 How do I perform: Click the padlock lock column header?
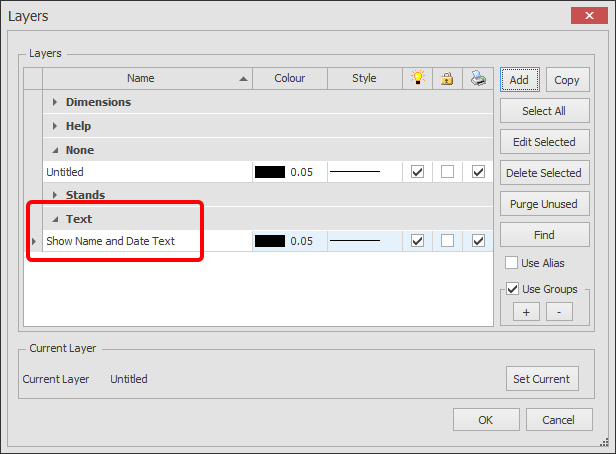(447, 78)
